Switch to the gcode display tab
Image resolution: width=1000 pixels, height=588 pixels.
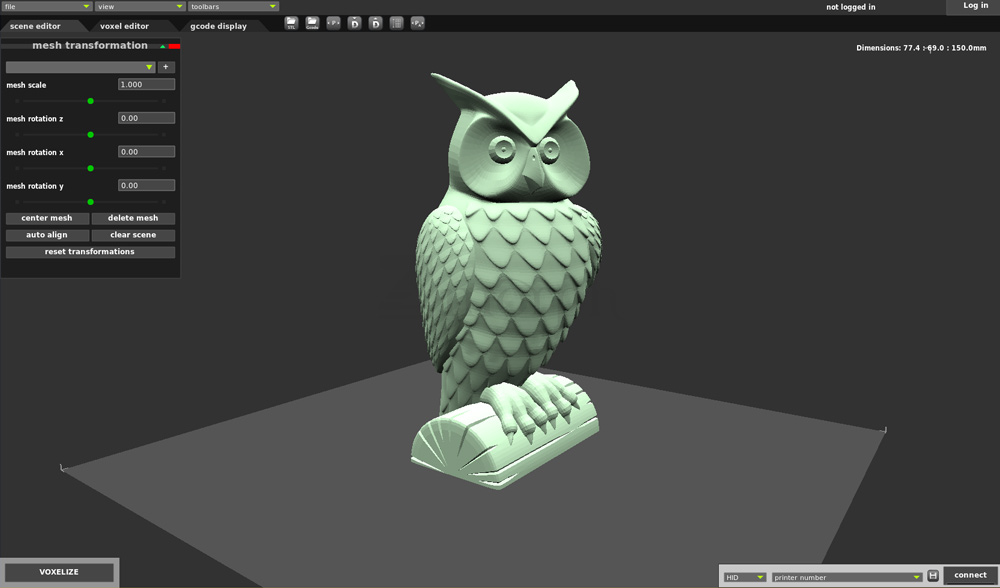(218, 26)
